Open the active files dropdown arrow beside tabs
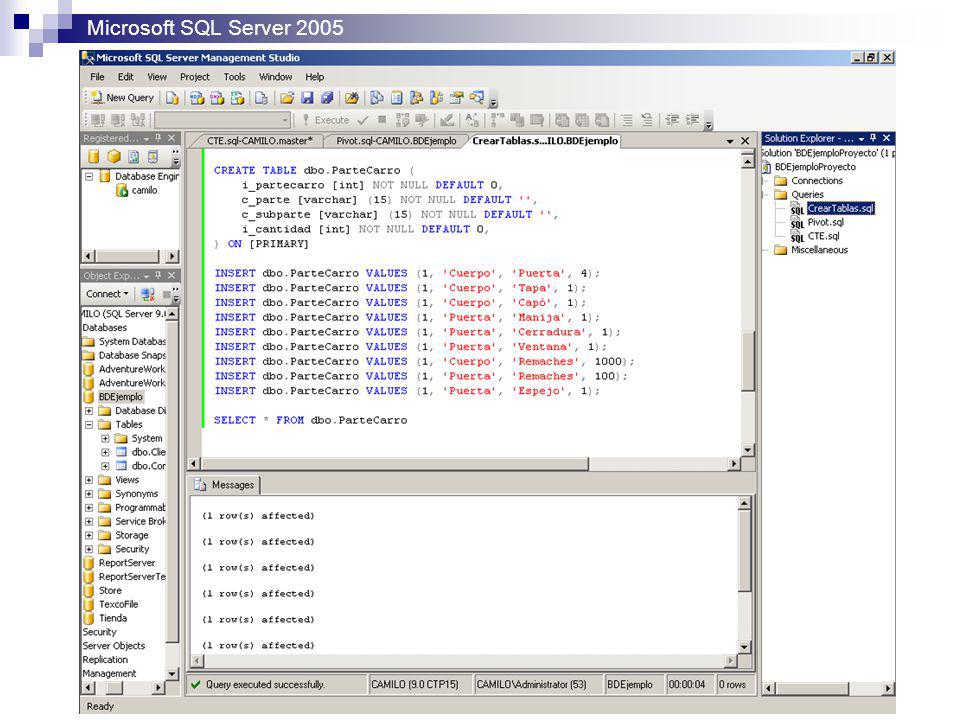Screen dimensions: 960x720 pyautogui.click(x=730, y=141)
